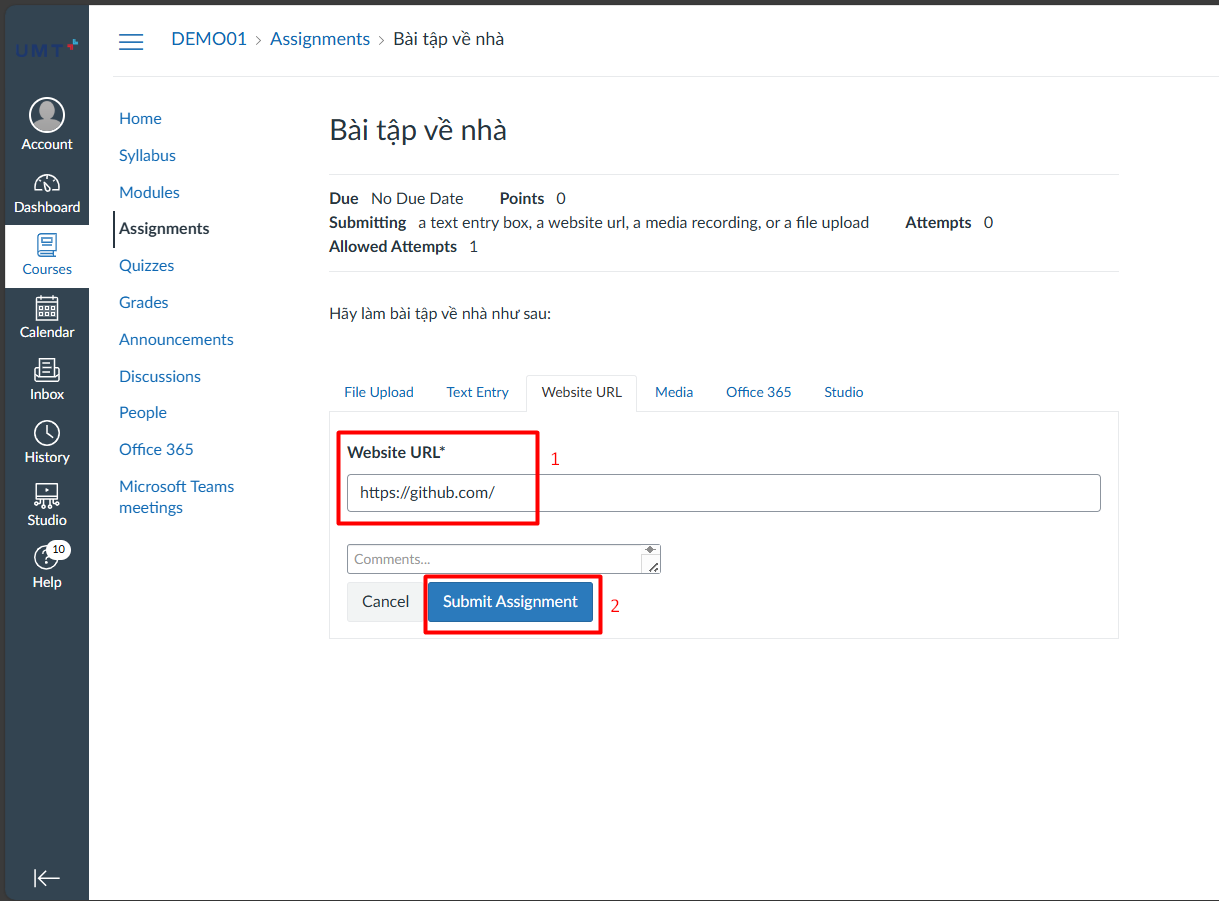
Task: Switch to the Text Entry tab
Action: [x=477, y=392]
